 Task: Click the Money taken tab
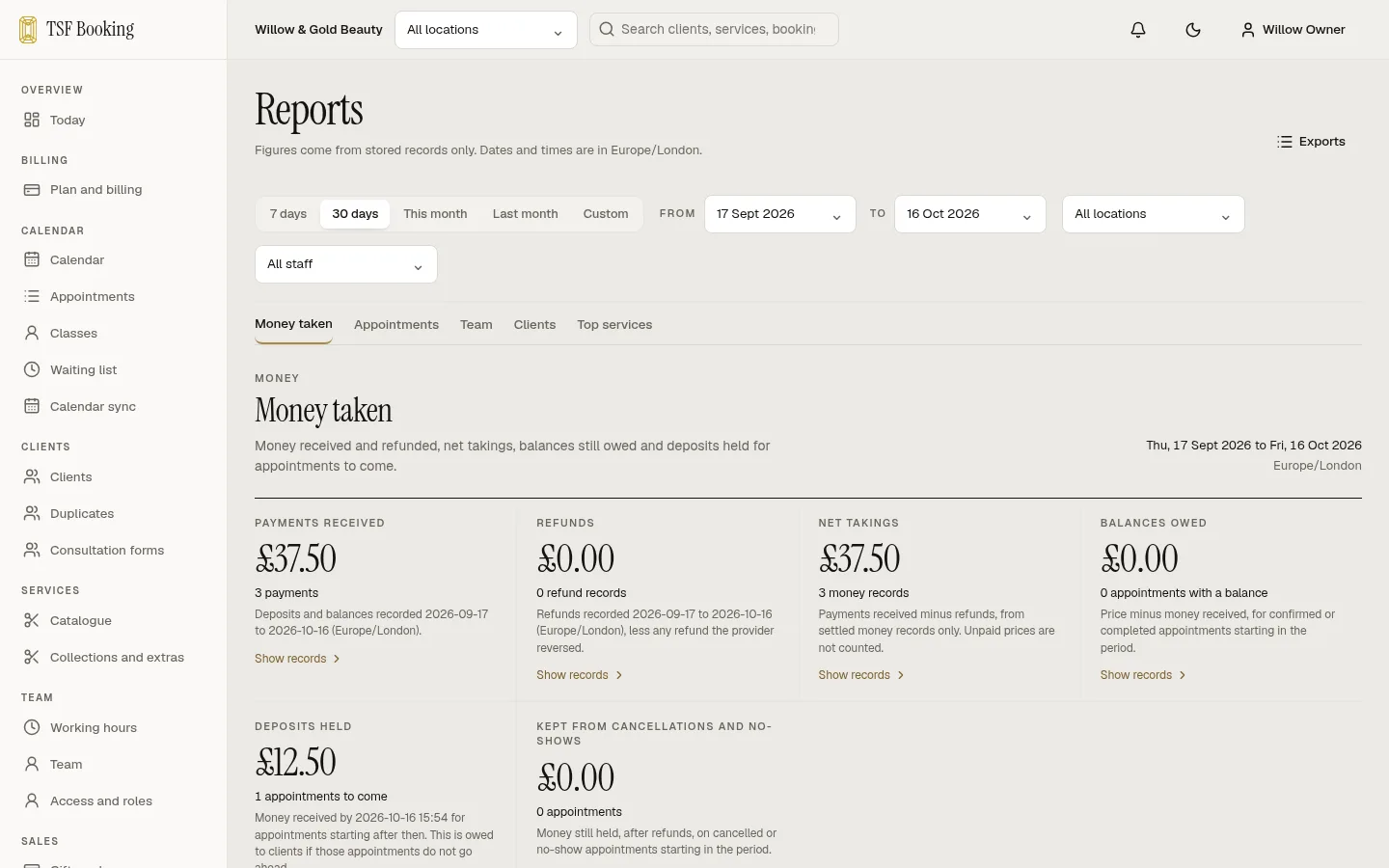point(293,324)
